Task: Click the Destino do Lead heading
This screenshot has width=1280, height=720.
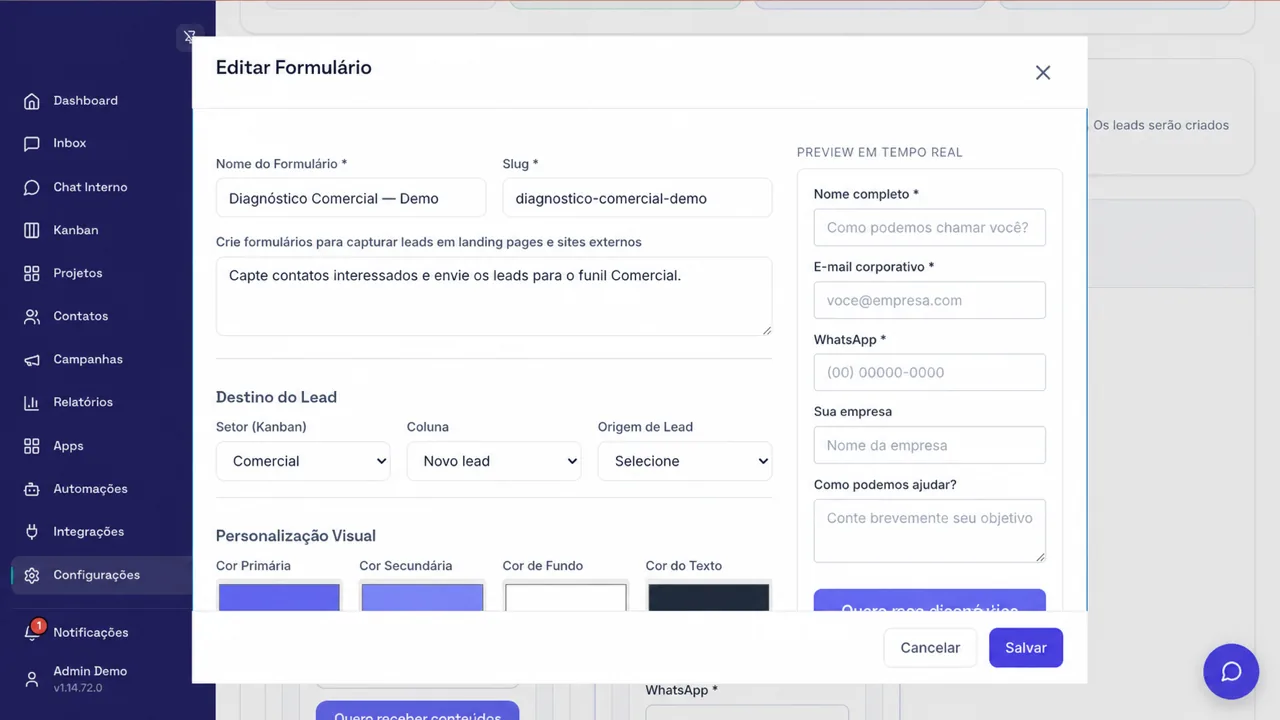Action: pyautogui.click(x=276, y=397)
